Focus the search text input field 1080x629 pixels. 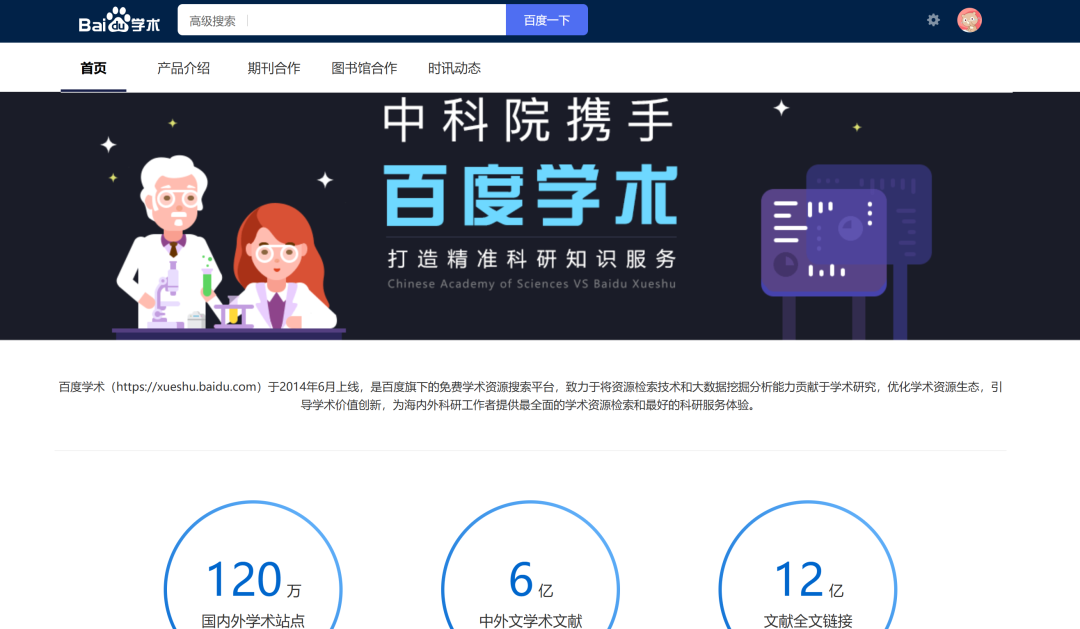coord(375,20)
